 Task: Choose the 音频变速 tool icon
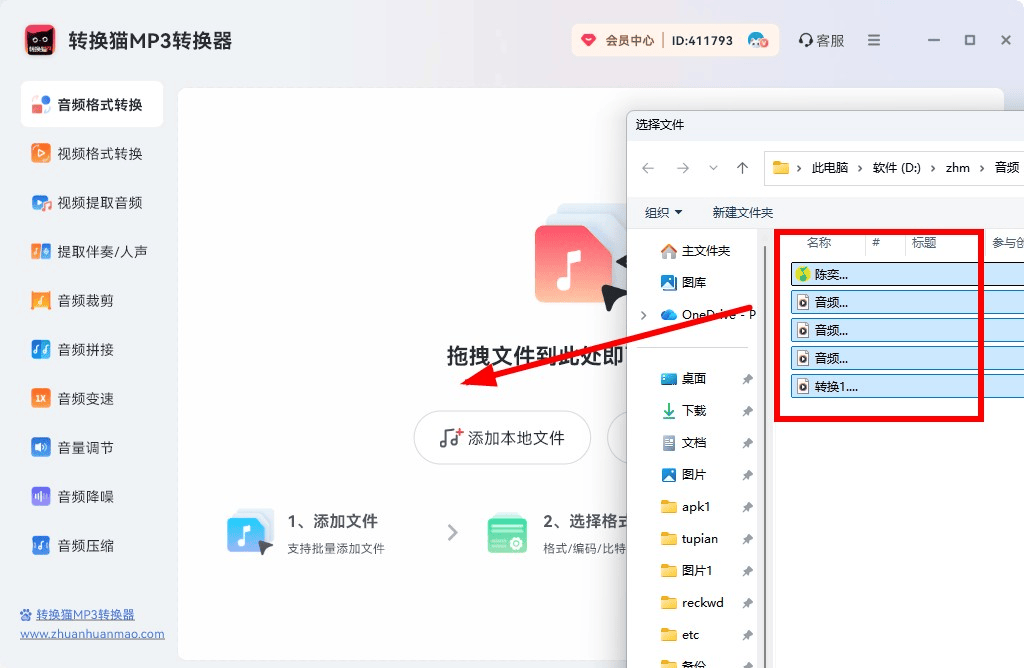[41, 399]
